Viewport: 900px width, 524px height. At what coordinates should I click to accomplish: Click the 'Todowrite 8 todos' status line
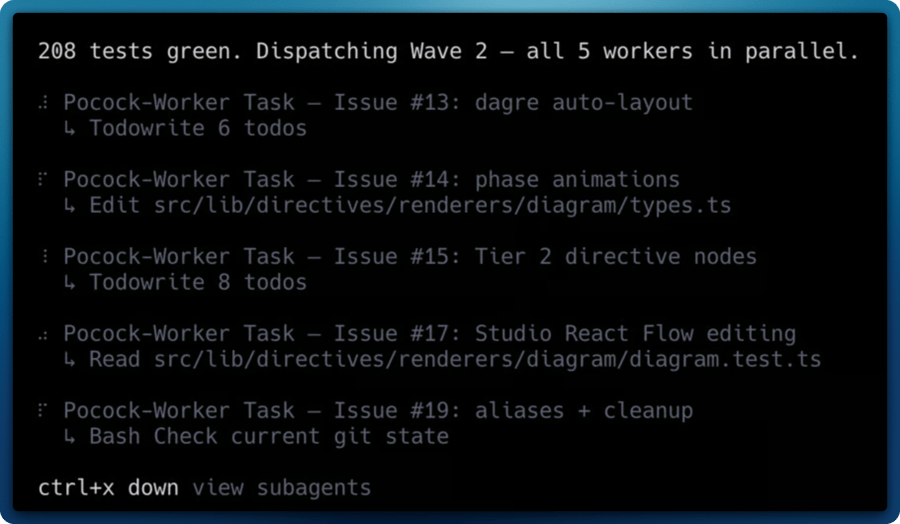pos(198,282)
